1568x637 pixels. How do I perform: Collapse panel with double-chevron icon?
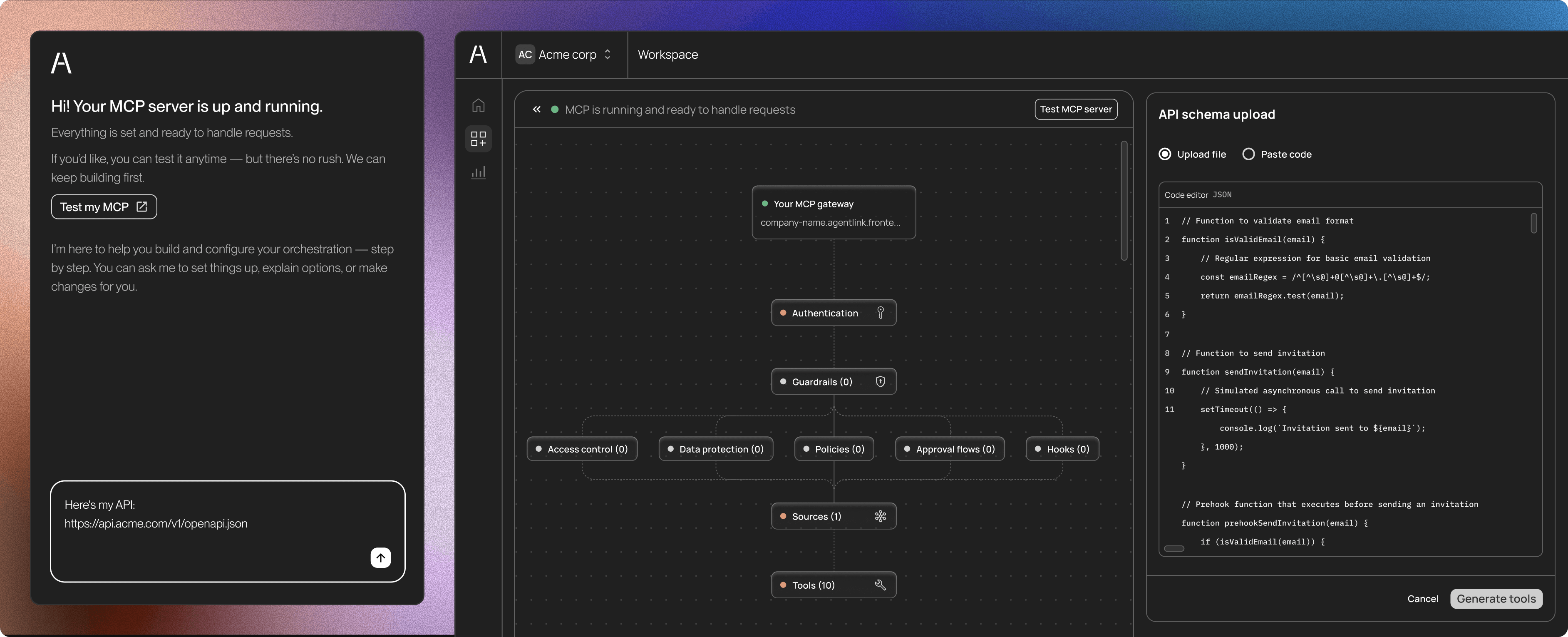click(536, 109)
